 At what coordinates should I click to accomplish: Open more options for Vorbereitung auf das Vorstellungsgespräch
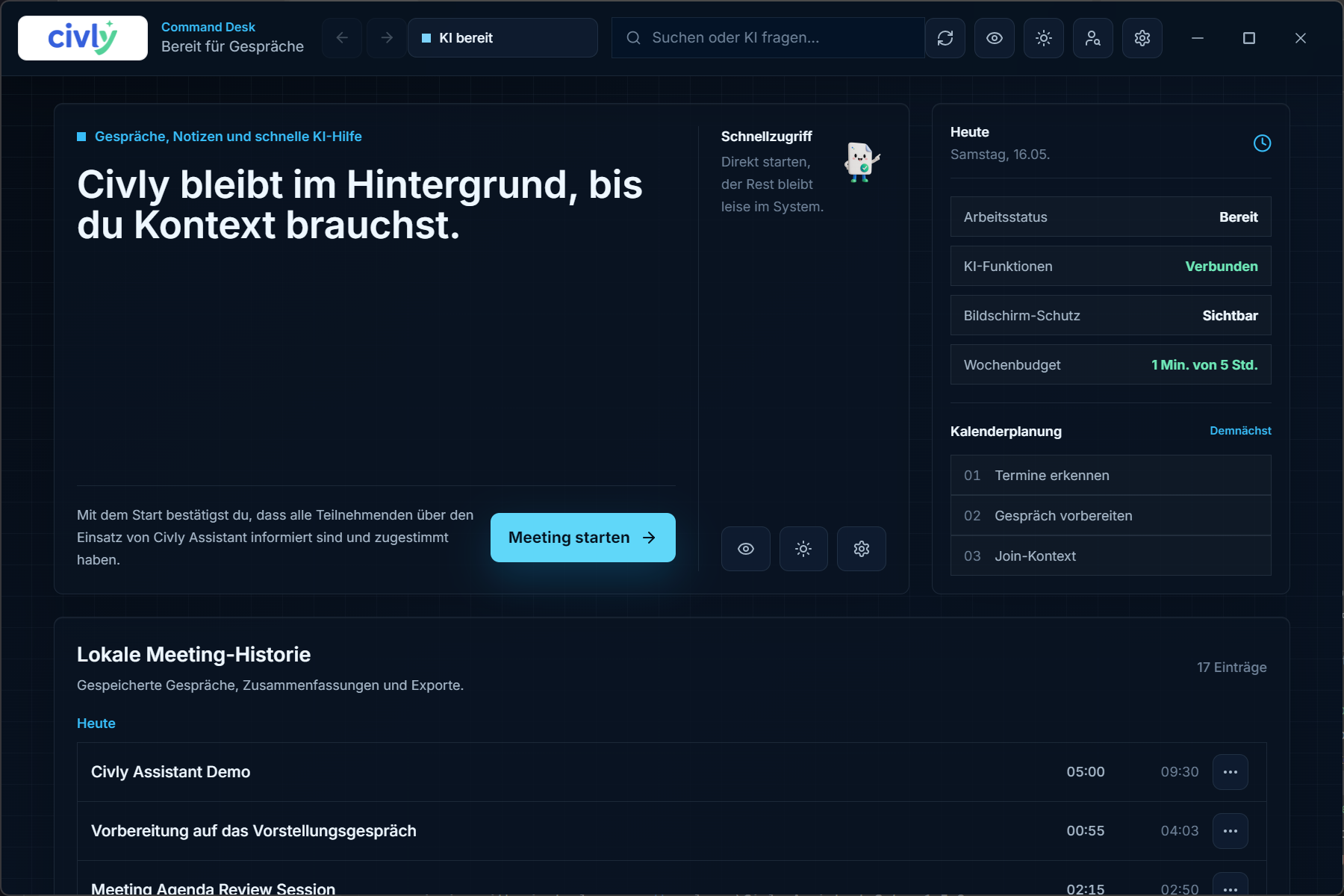coord(1231,831)
